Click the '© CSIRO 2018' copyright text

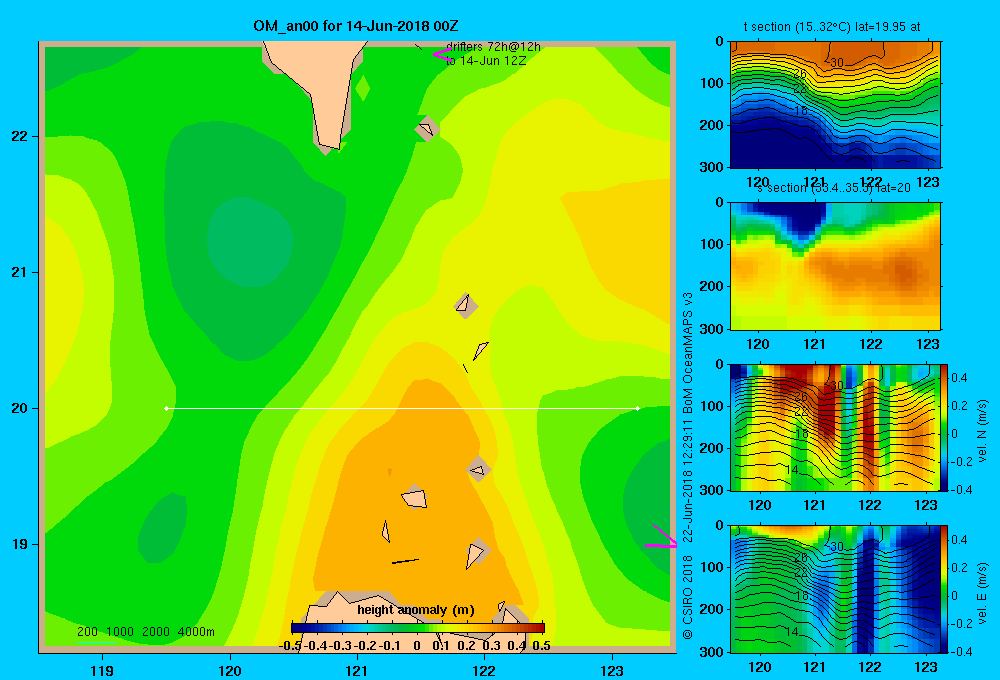(x=688, y=597)
